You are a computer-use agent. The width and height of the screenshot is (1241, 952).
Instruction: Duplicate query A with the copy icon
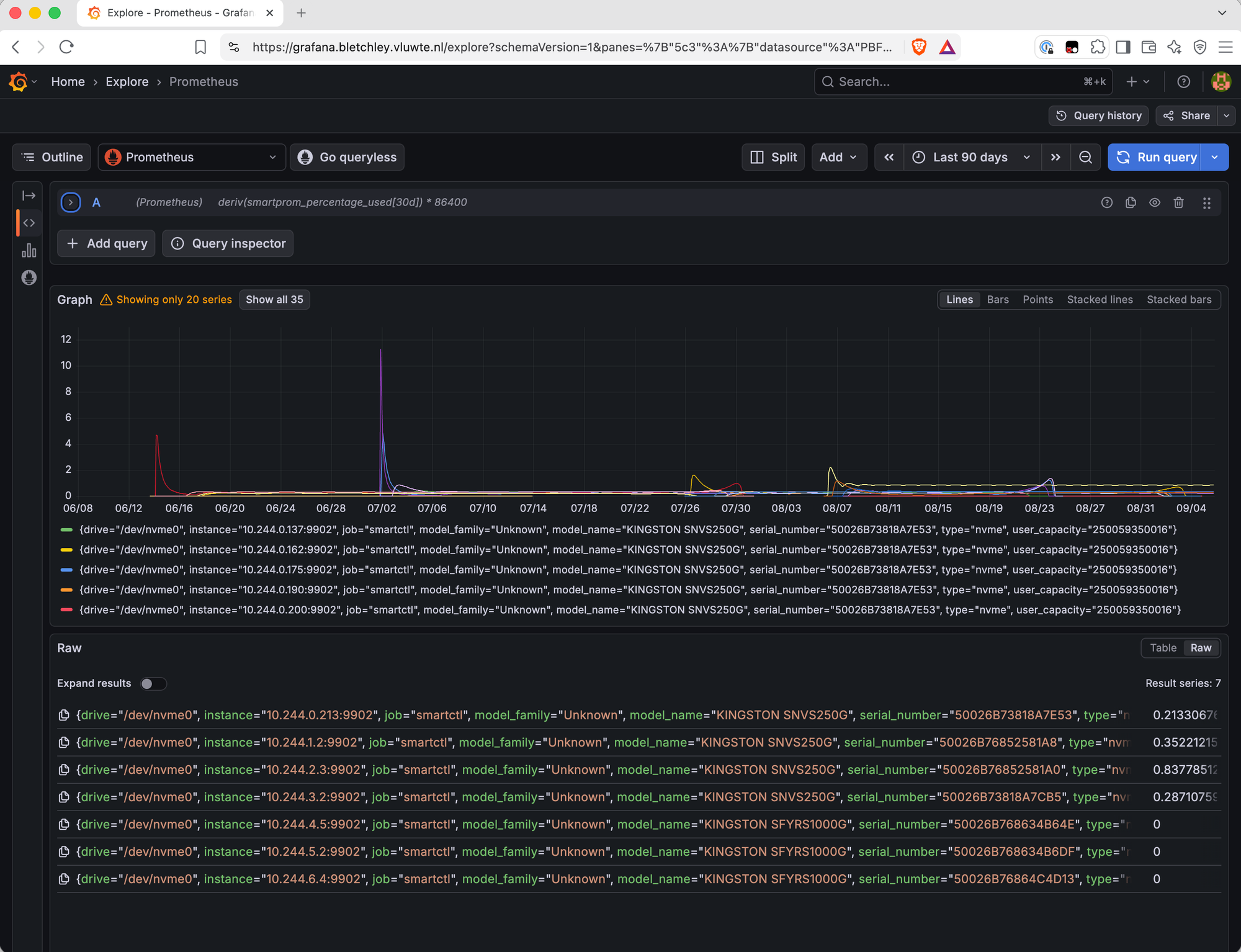pos(1131,202)
